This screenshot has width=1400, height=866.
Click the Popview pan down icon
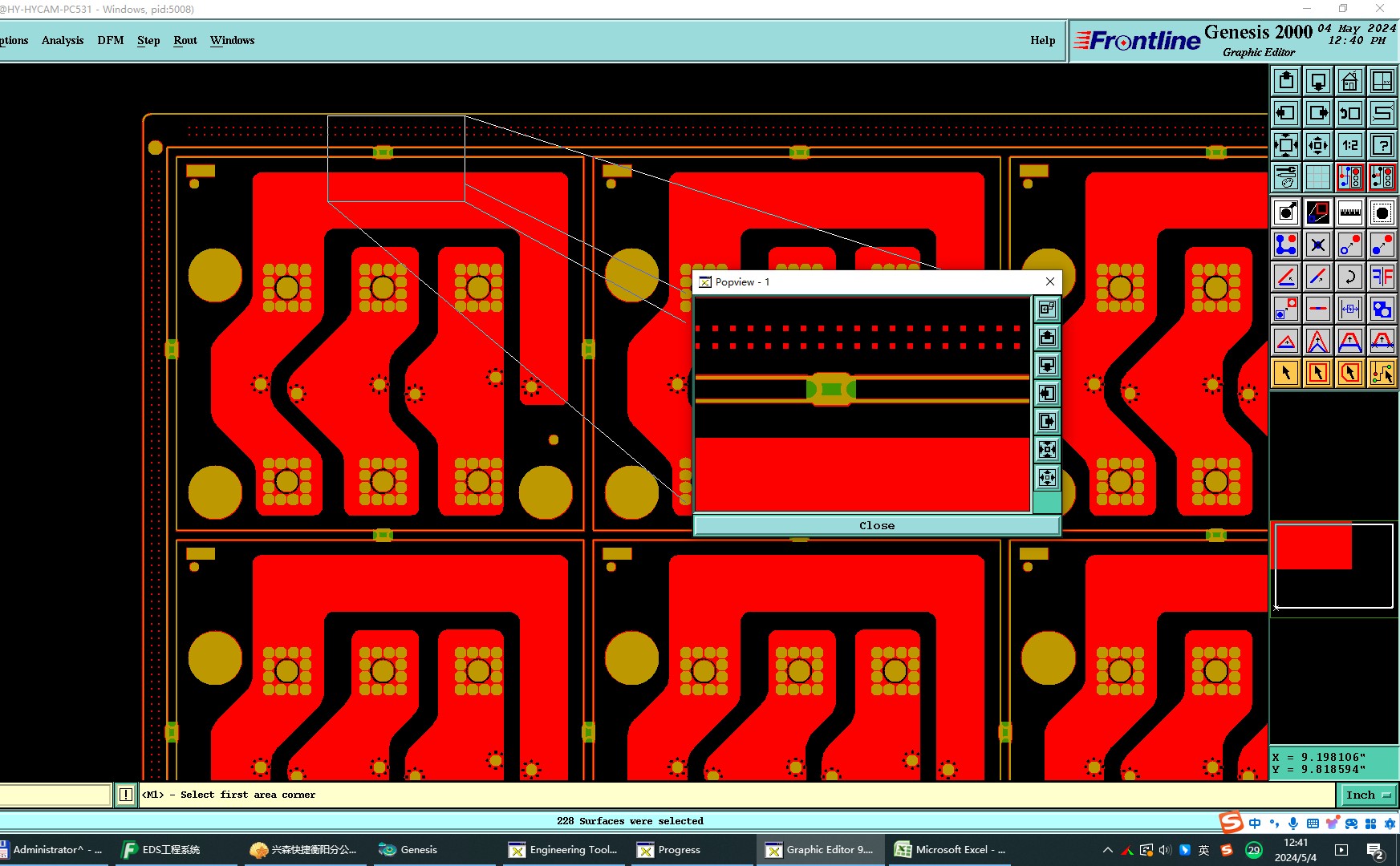(1047, 365)
